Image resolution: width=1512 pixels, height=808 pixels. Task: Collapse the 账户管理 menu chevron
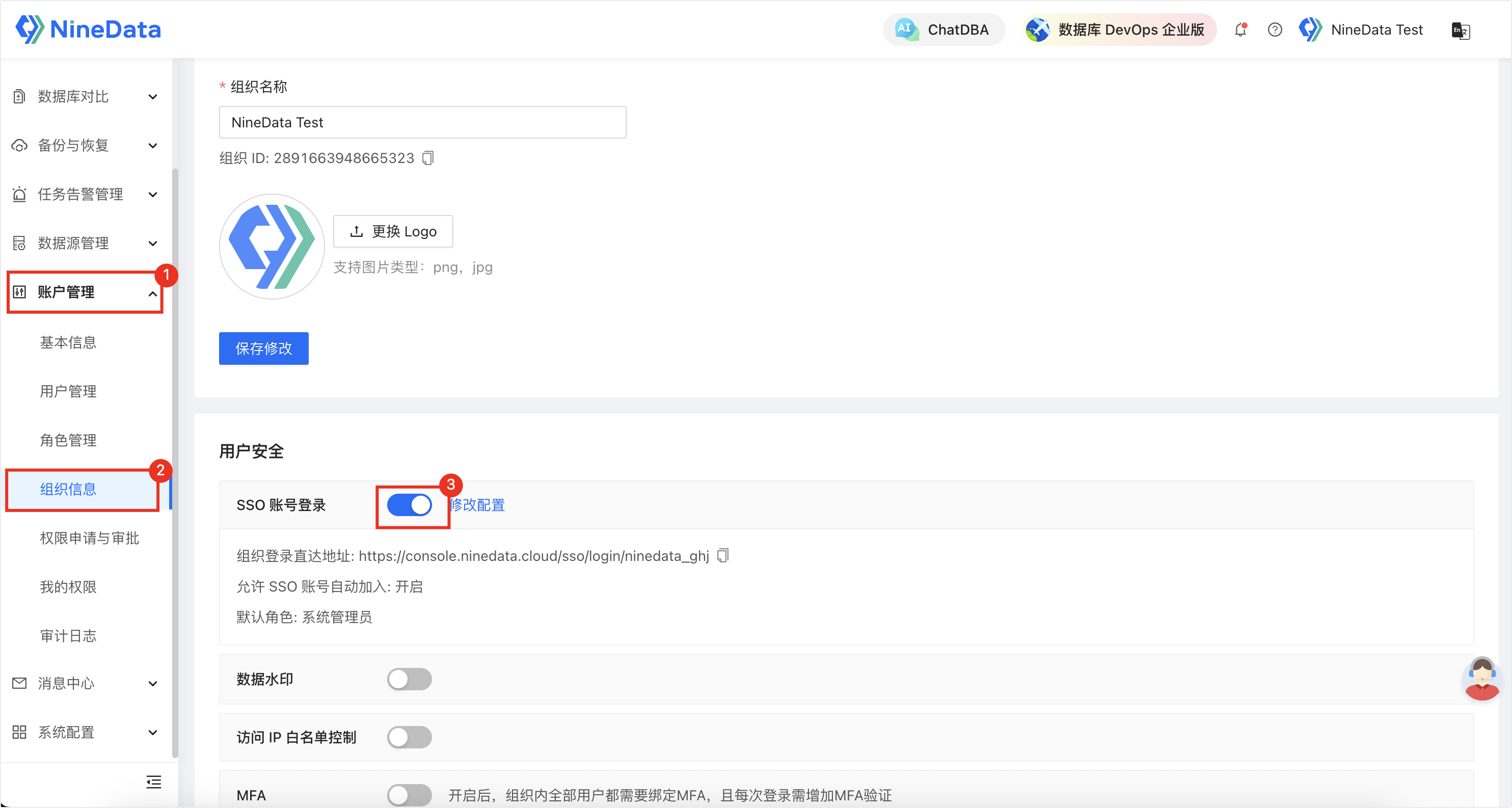(x=153, y=293)
